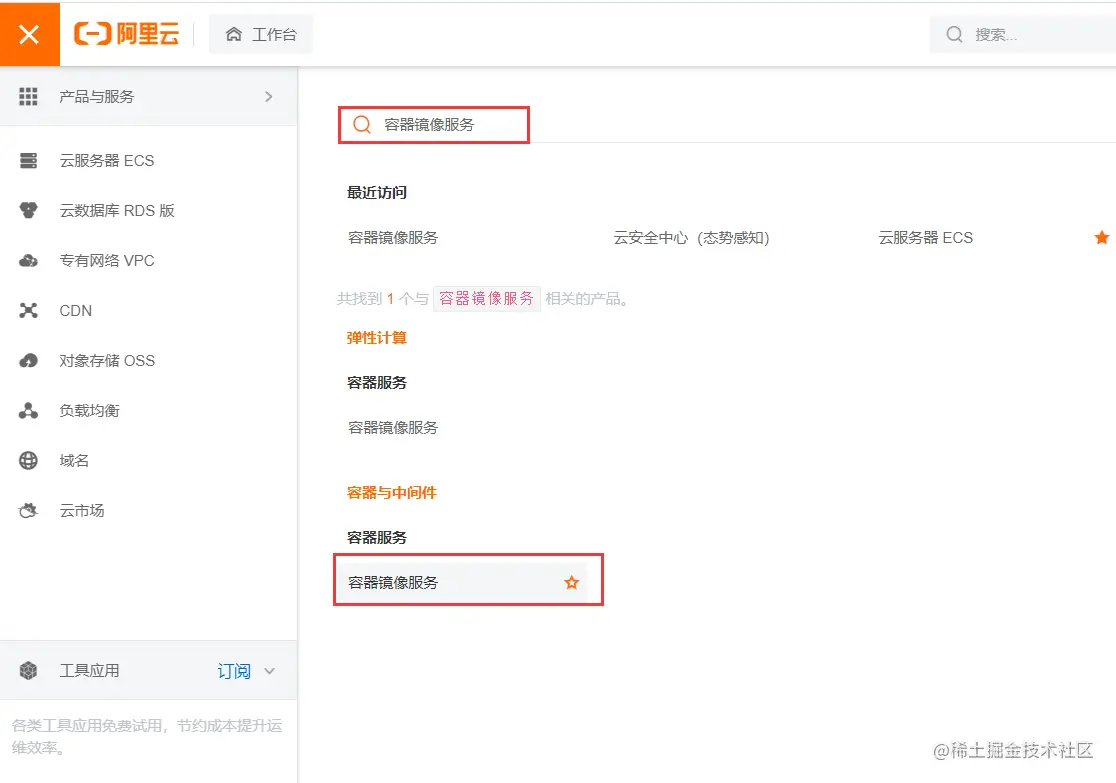Click the 订阅 link beside 工具应用
This screenshot has height=783, width=1116.
pyautogui.click(x=233, y=671)
